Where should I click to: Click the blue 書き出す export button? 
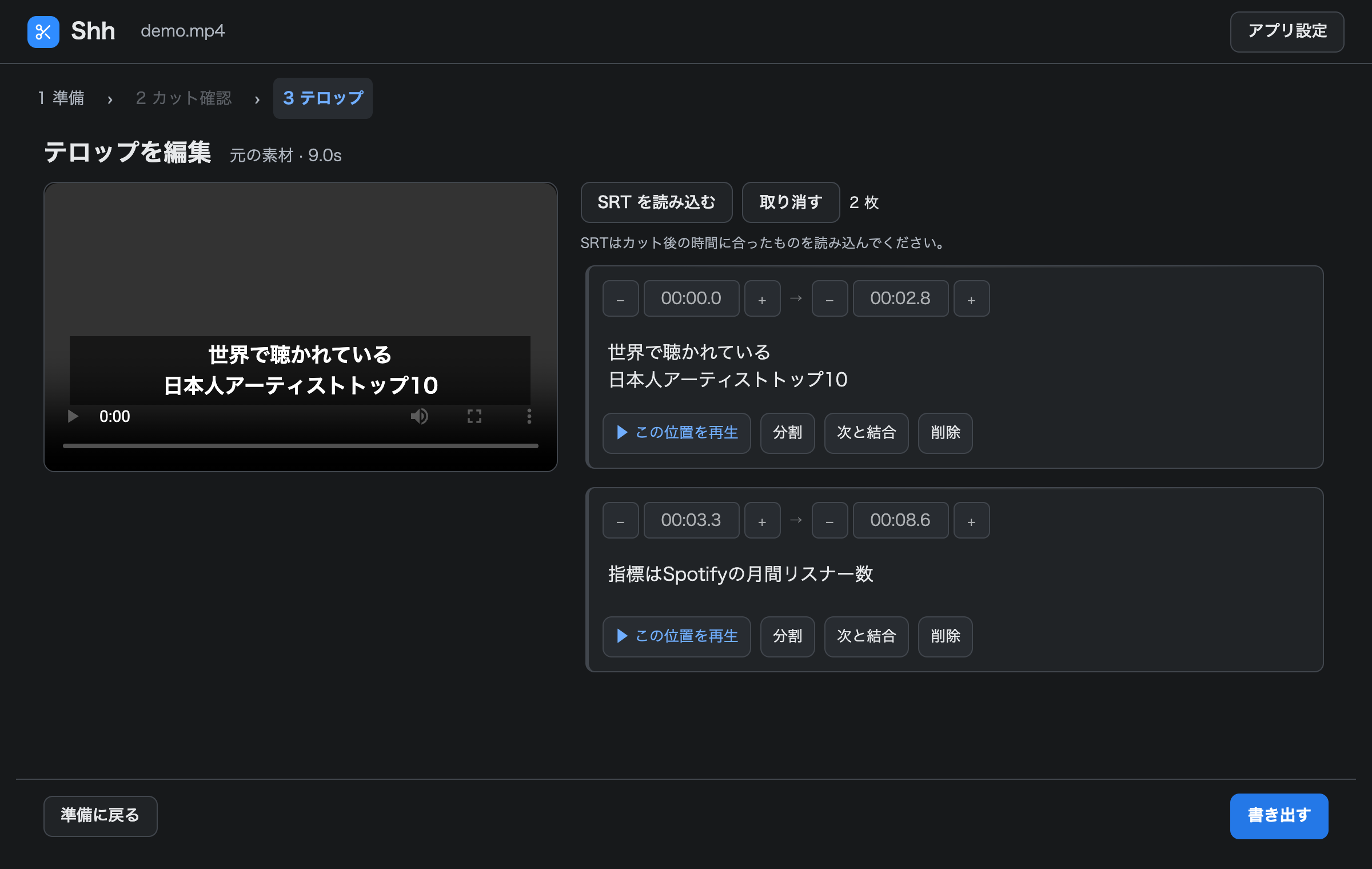pyautogui.click(x=1279, y=816)
